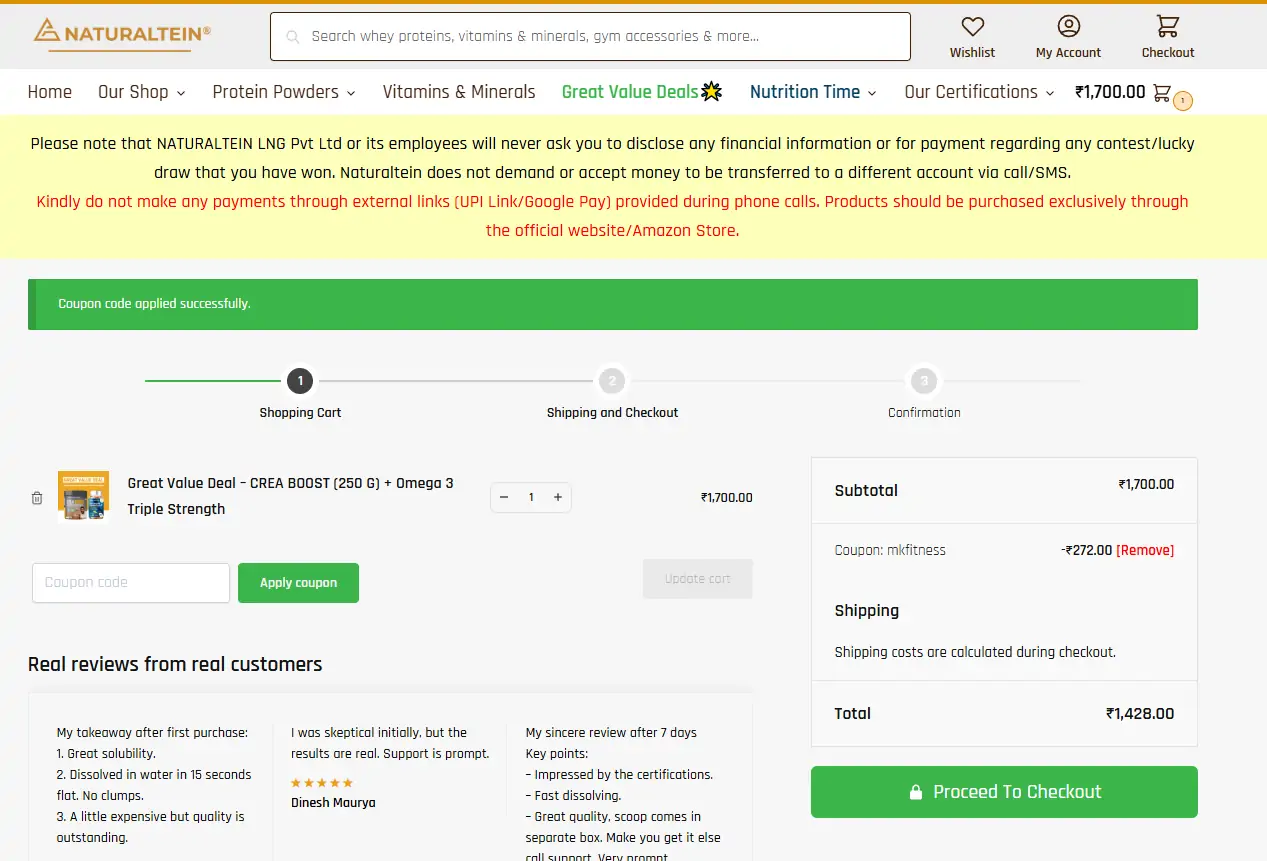Viewport: 1267px width, 861px height.
Task: Click the search magnifier icon
Action: tap(291, 36)
